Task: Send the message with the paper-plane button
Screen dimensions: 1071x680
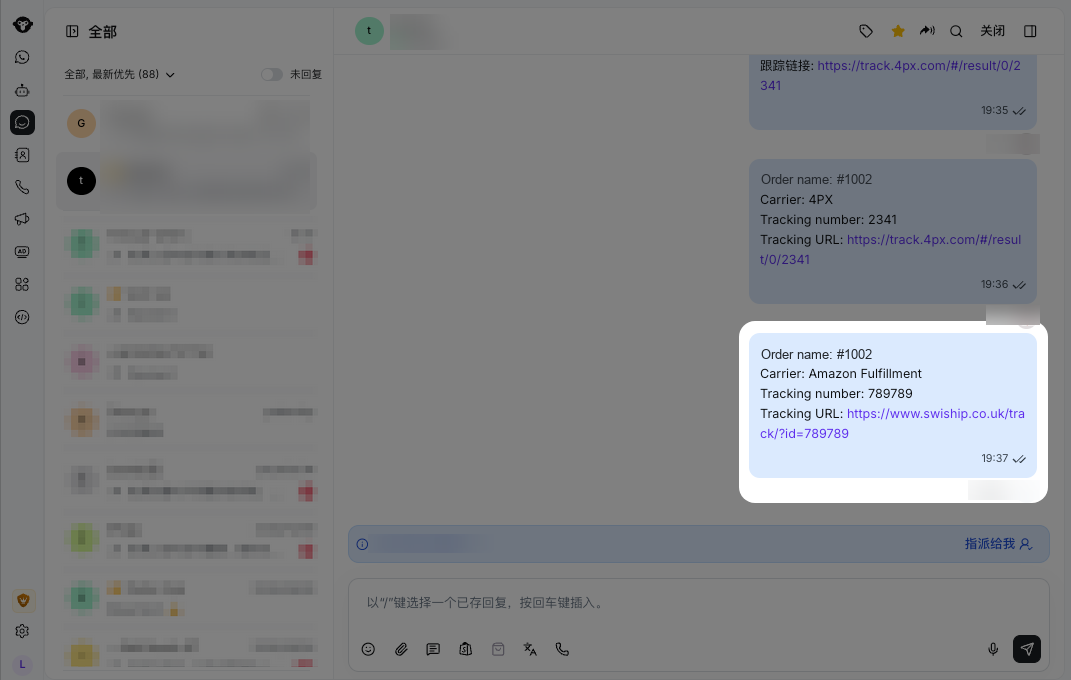Action: [1027, 649]
